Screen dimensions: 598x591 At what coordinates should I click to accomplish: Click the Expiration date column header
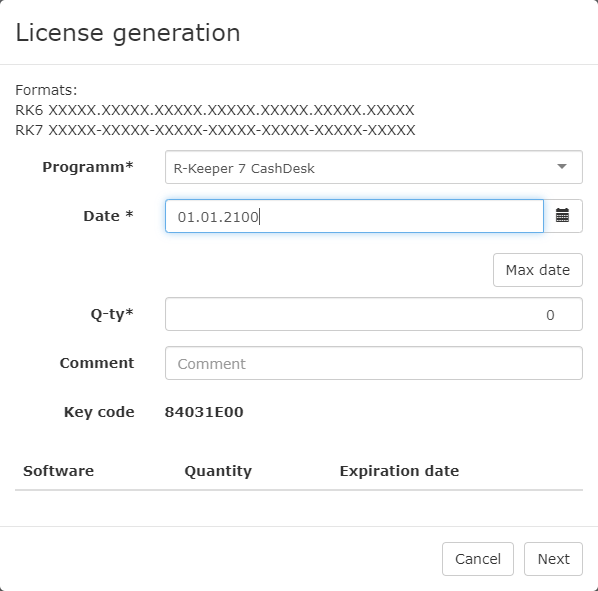399,471
